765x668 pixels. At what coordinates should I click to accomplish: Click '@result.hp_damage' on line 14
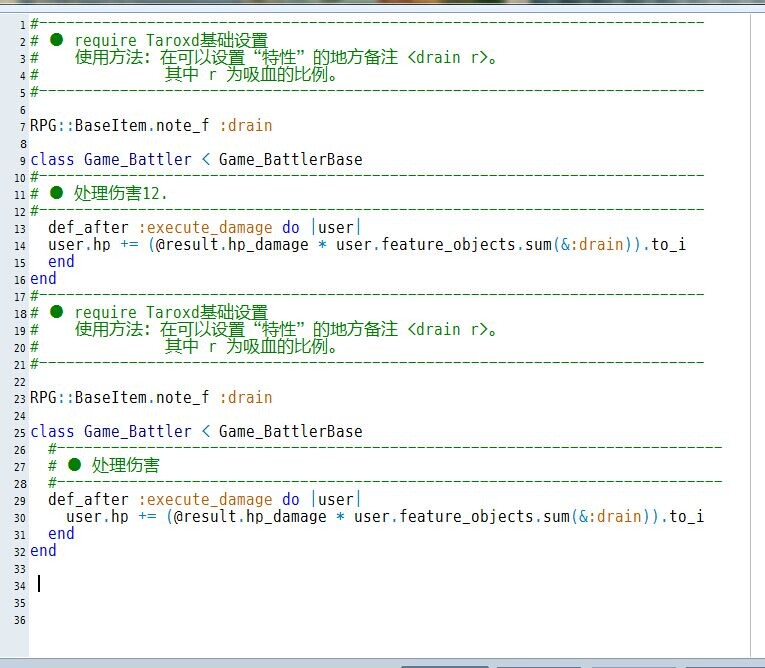232,244
